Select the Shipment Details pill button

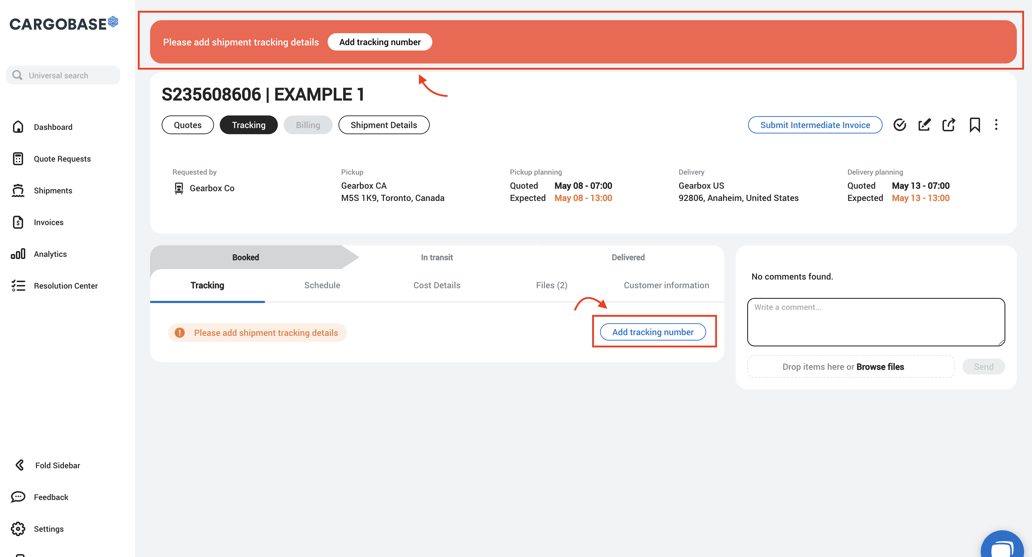pyautogui.click(x=383, y=125)
